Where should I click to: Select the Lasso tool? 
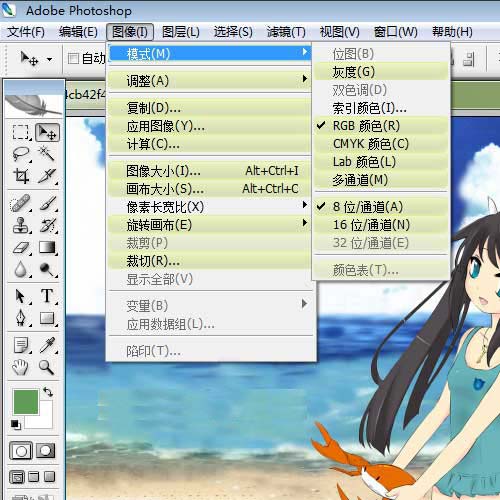pyautogui.click(x=21, y=154)
